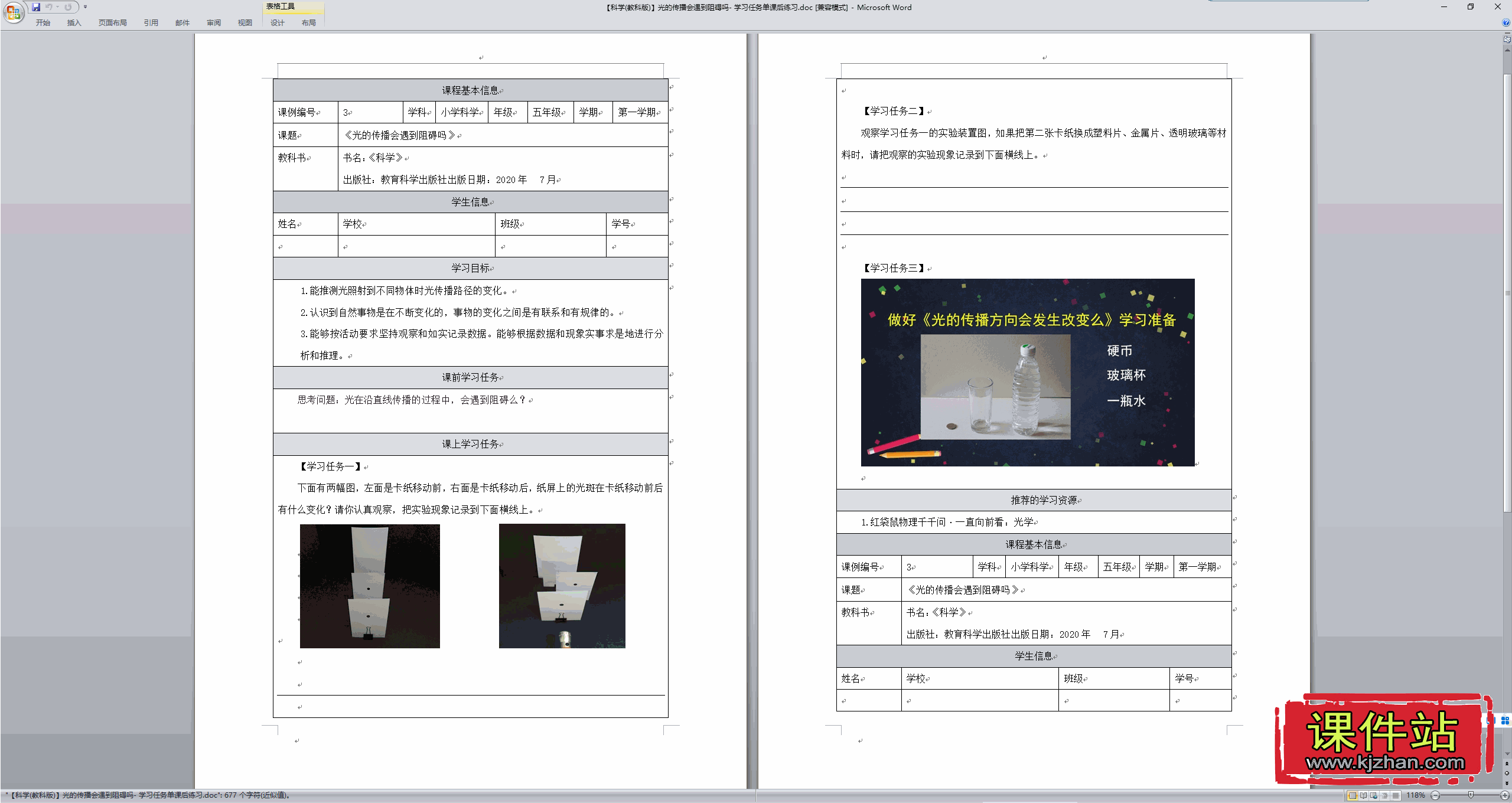Click the vertical scrollbar up arrow
This screenshot has height=803, width=1512.
tap(1507, 50)
